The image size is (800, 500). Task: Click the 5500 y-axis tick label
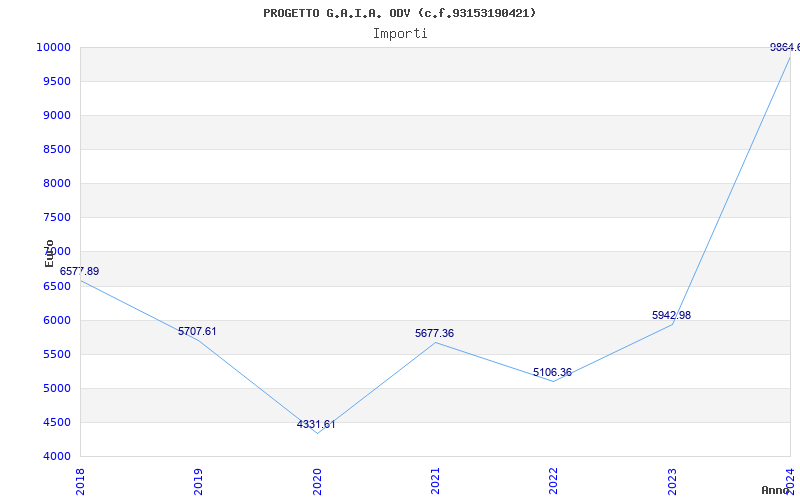click(57, 355)
